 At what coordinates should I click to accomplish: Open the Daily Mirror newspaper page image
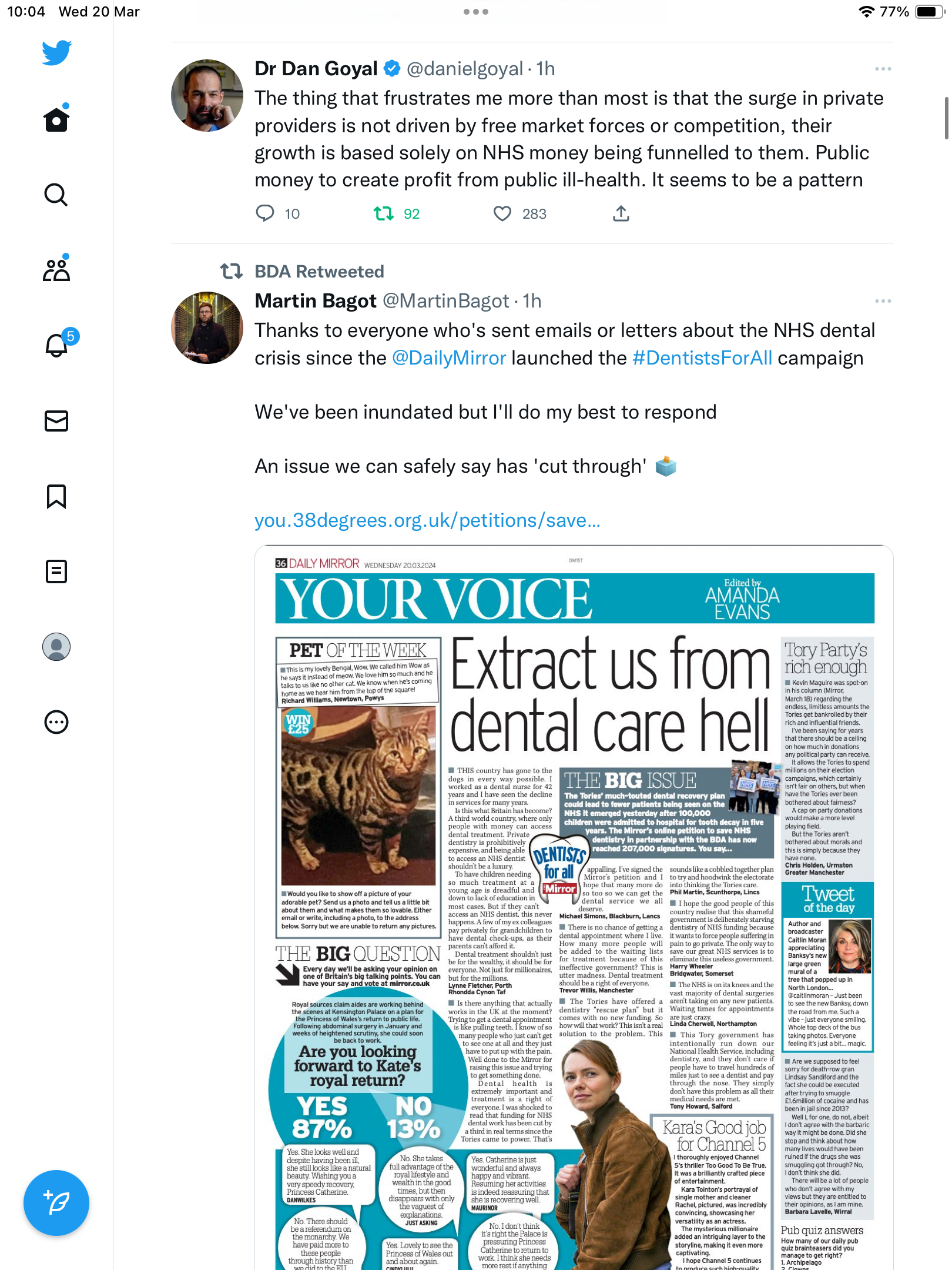(x=574, y=907)
